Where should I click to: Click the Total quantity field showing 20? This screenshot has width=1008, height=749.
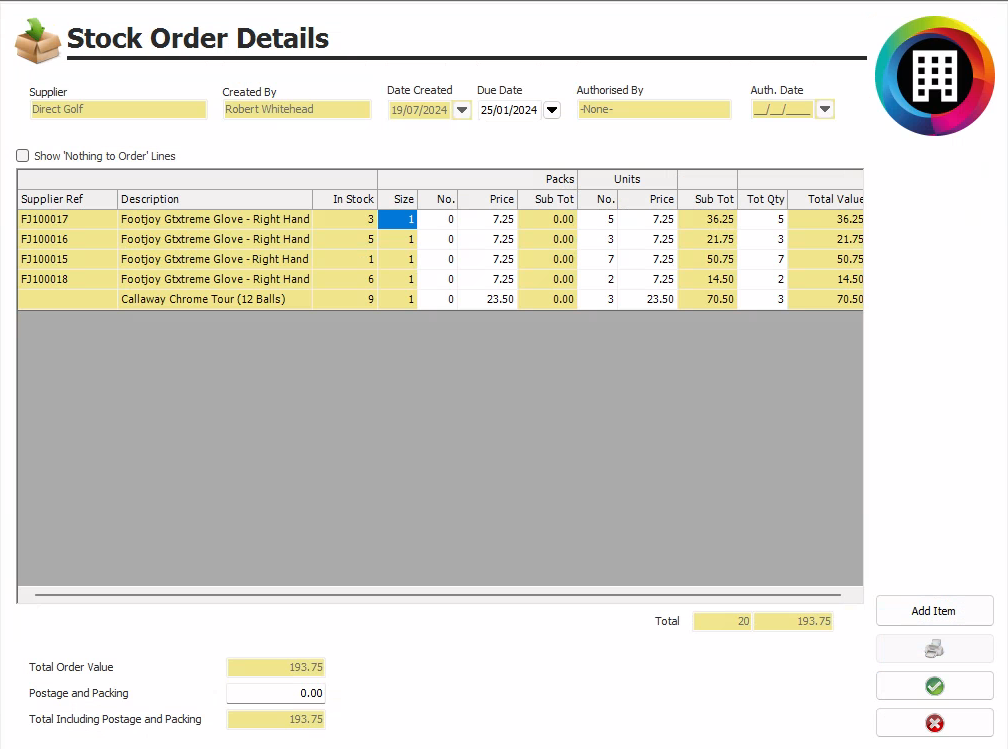click(x=723, y=621)
